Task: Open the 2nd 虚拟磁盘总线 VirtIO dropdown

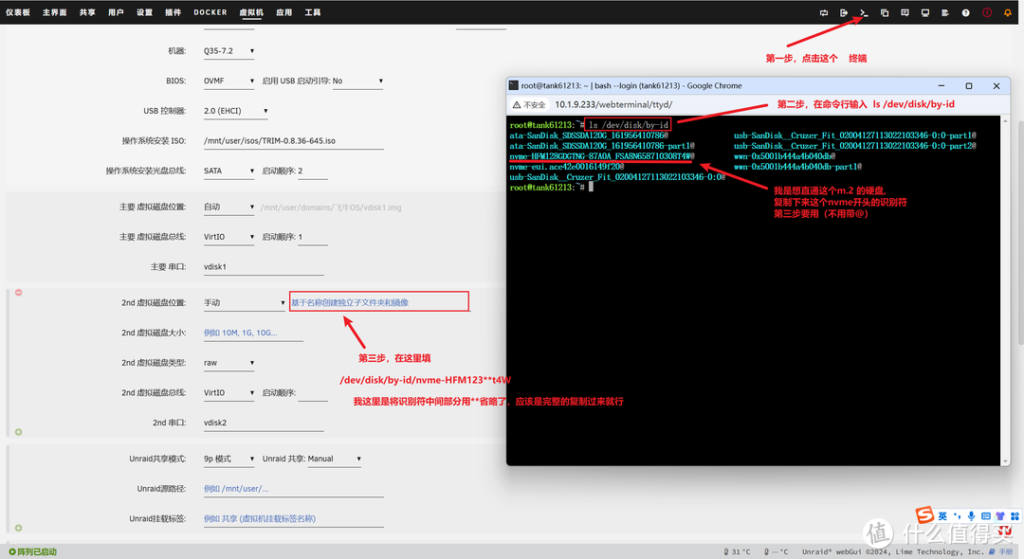Action: [229, 393]
